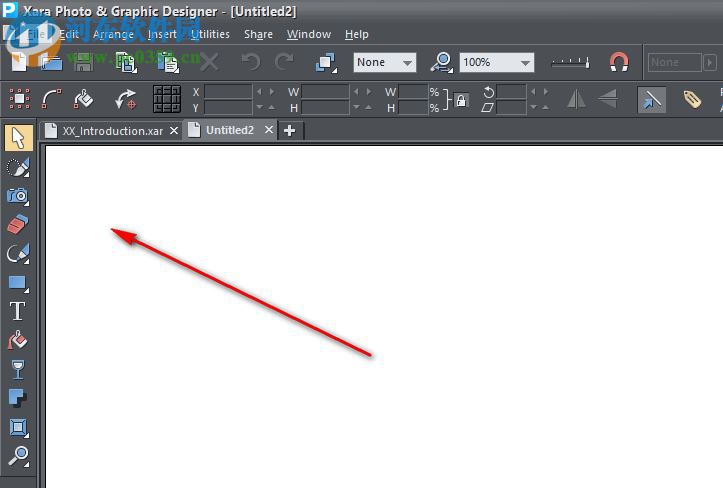
Task: Toggle the lock aspect ratio padlock
Action: click(x=461, y=100)
